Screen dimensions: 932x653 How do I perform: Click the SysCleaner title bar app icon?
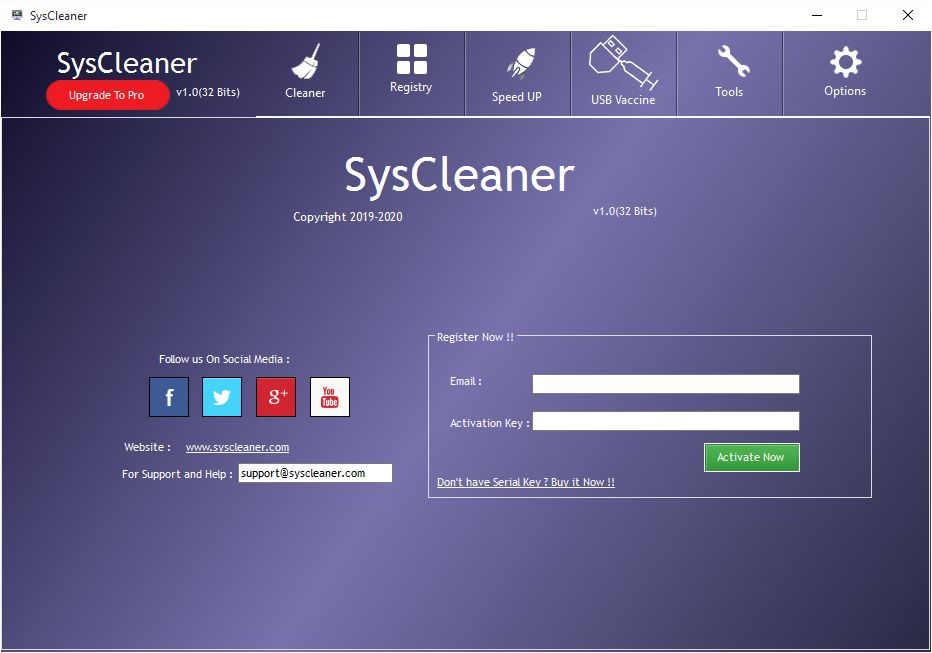pyautogui.click(x=17, y=15)
